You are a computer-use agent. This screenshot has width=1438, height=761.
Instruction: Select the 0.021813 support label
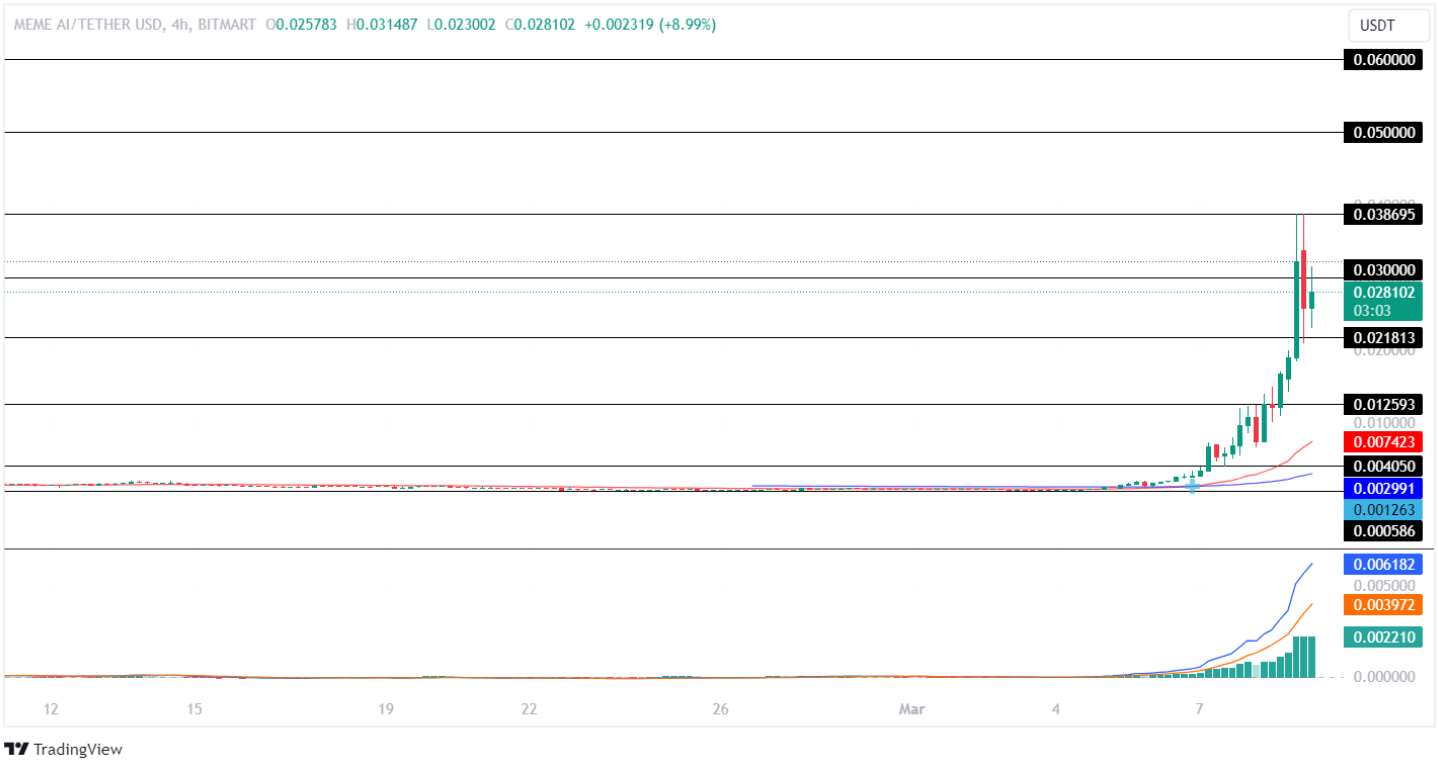click(x=1384, y=338)
